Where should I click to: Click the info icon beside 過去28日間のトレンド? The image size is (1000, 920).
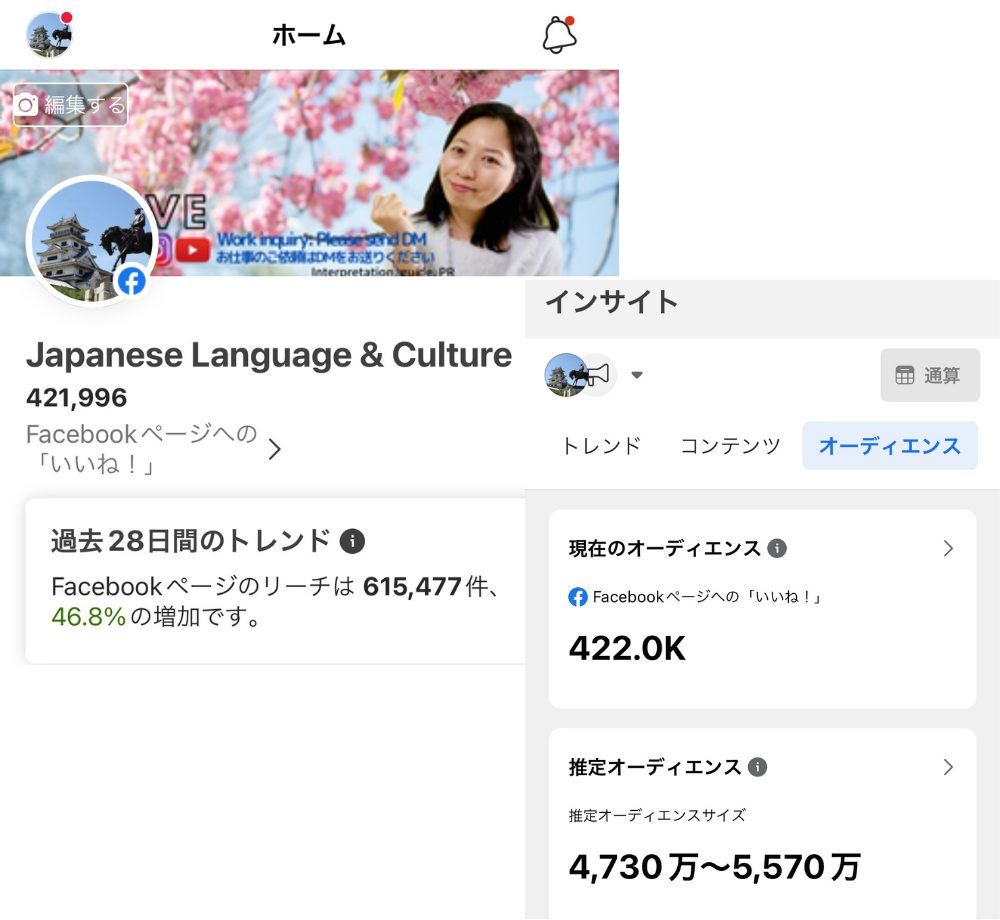click(x=352, y=541)
